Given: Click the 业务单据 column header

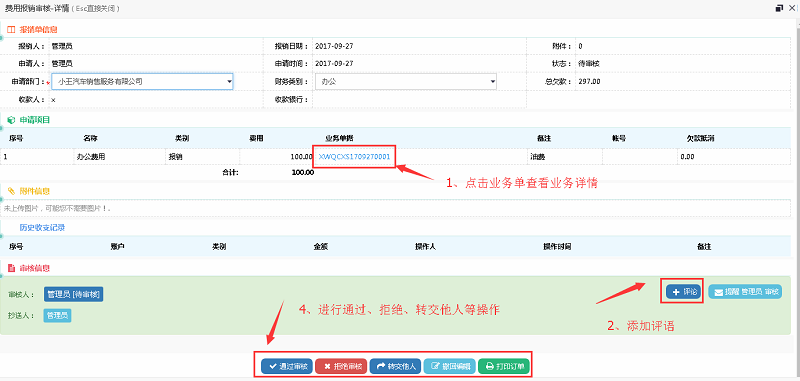Looking at the screenshot, I should (x=339, y=138).
